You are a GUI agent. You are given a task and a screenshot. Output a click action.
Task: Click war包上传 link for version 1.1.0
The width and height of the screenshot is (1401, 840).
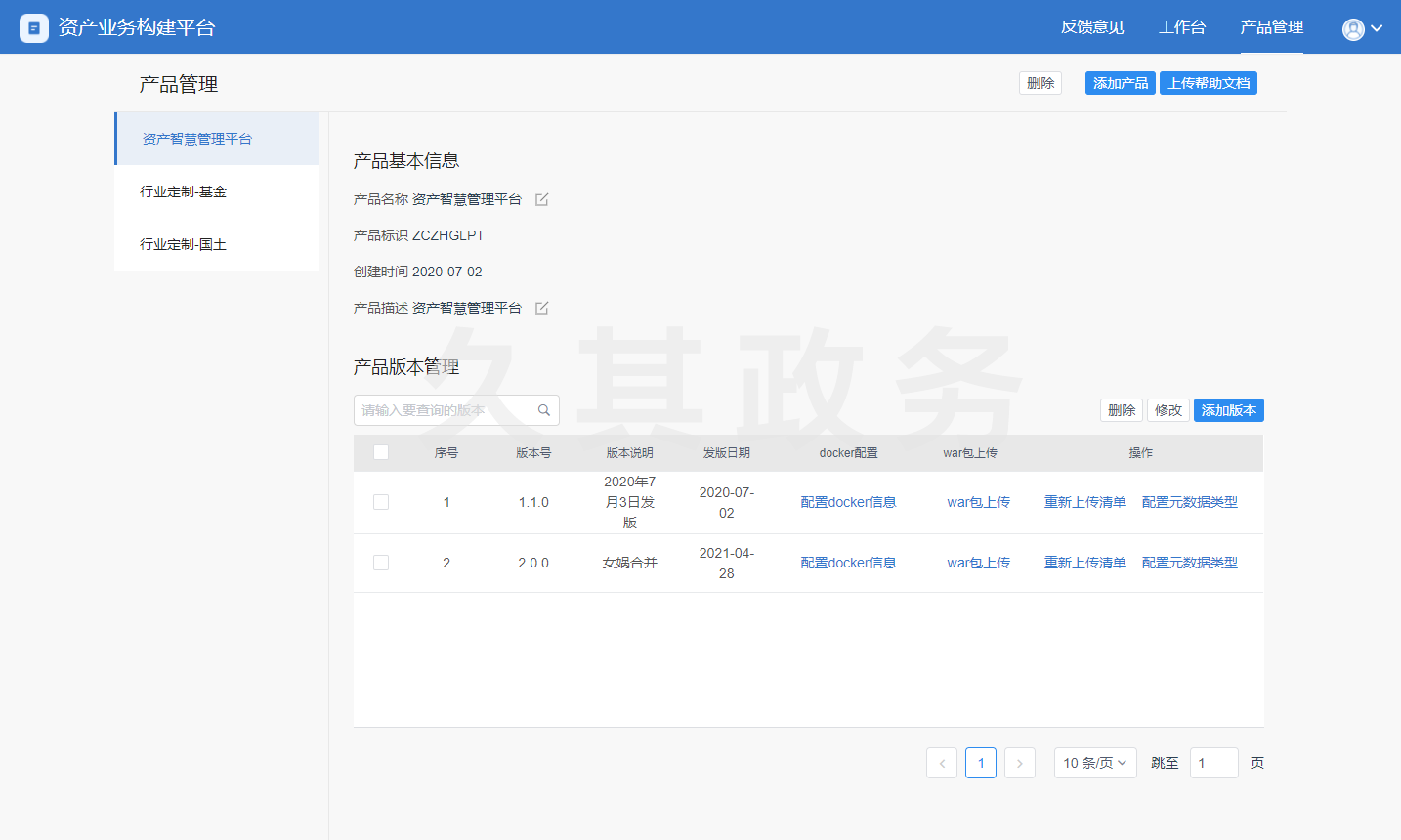(978, 502)
